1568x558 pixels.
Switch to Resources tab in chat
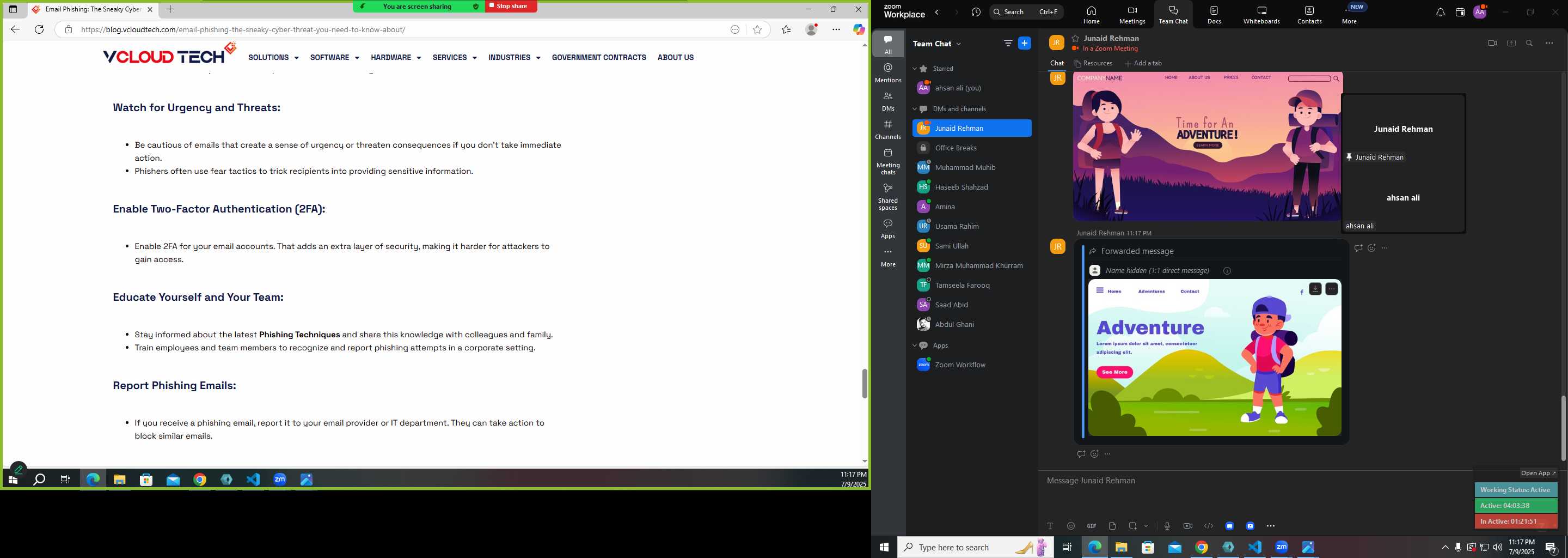1093,63
